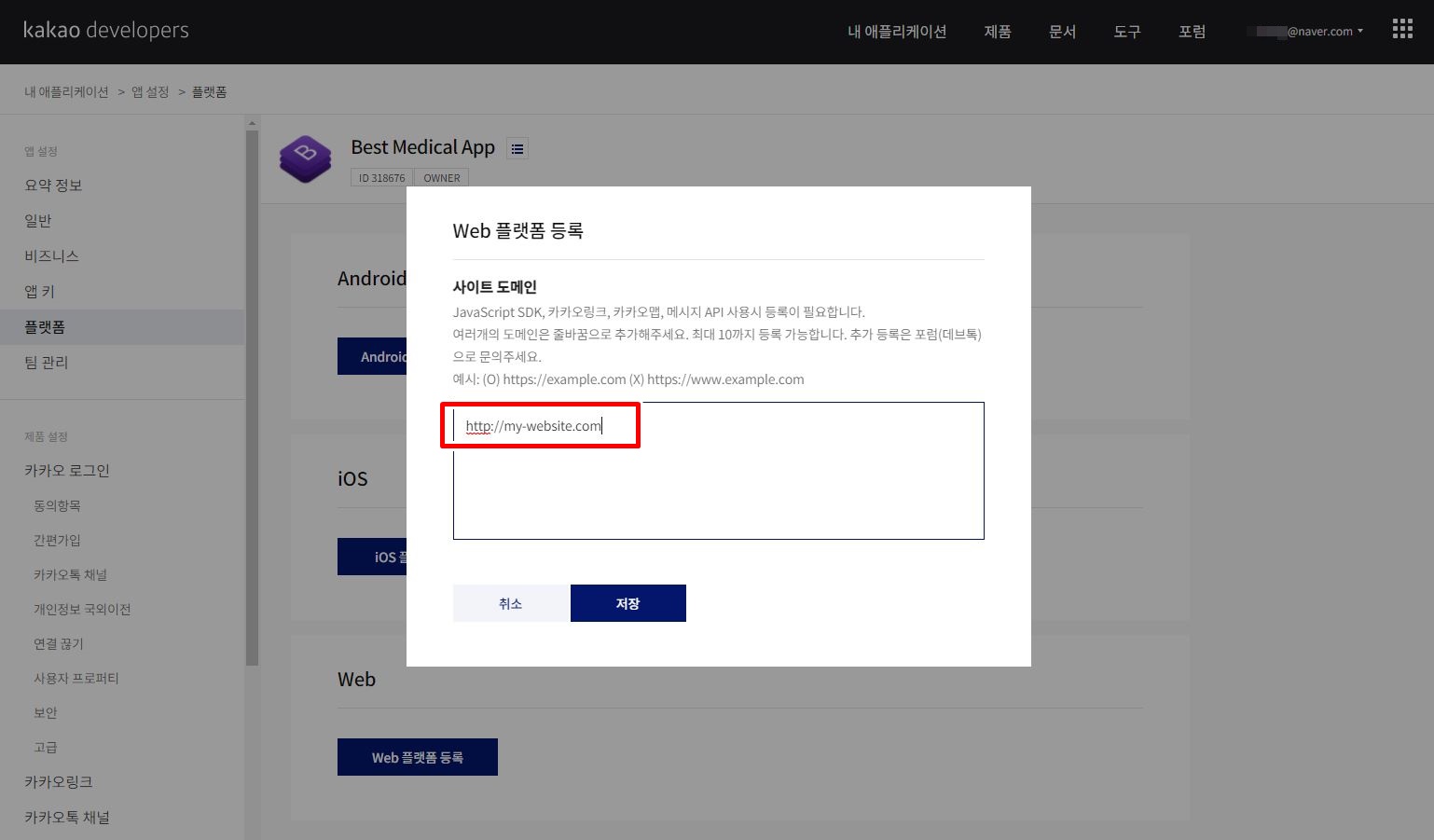The image size is (1434, 840).
Task: Click the 사이트 도메인 label
Action: click(495, 287)
